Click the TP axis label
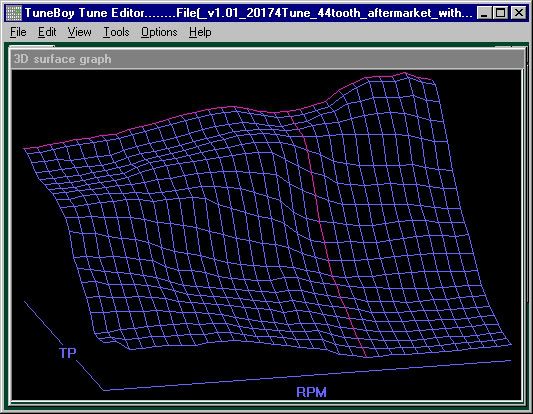 point(68,353)
